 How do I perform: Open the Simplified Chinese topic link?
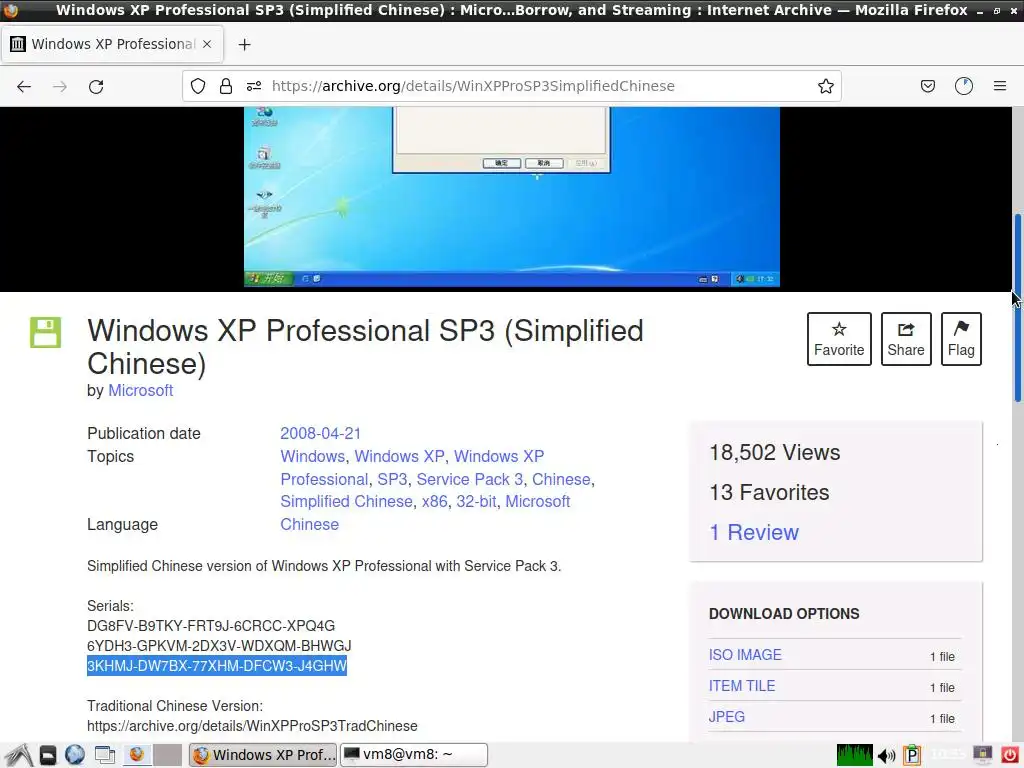[x=346, y=502]
